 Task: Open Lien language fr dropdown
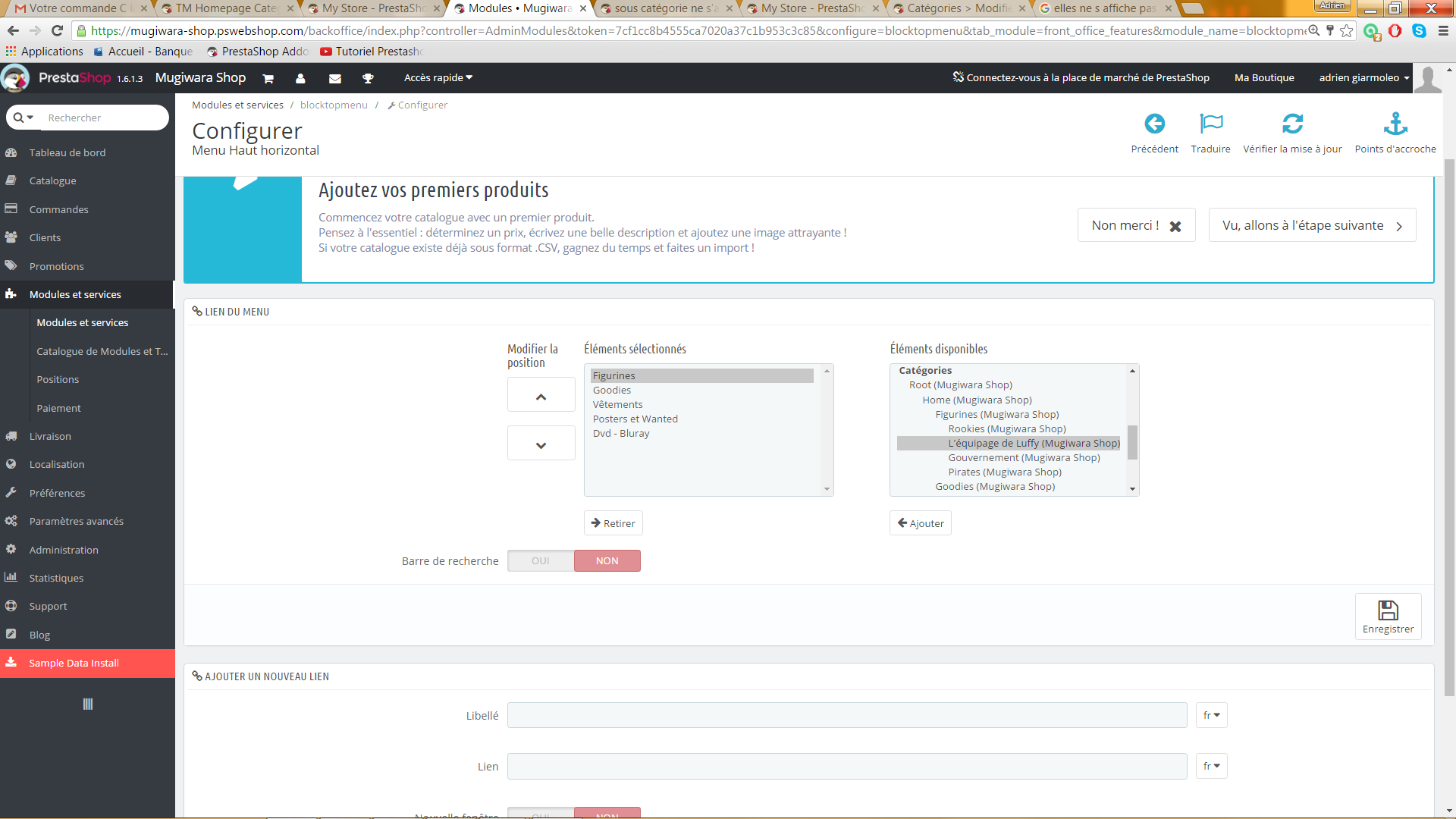[x=1211, y=766]
